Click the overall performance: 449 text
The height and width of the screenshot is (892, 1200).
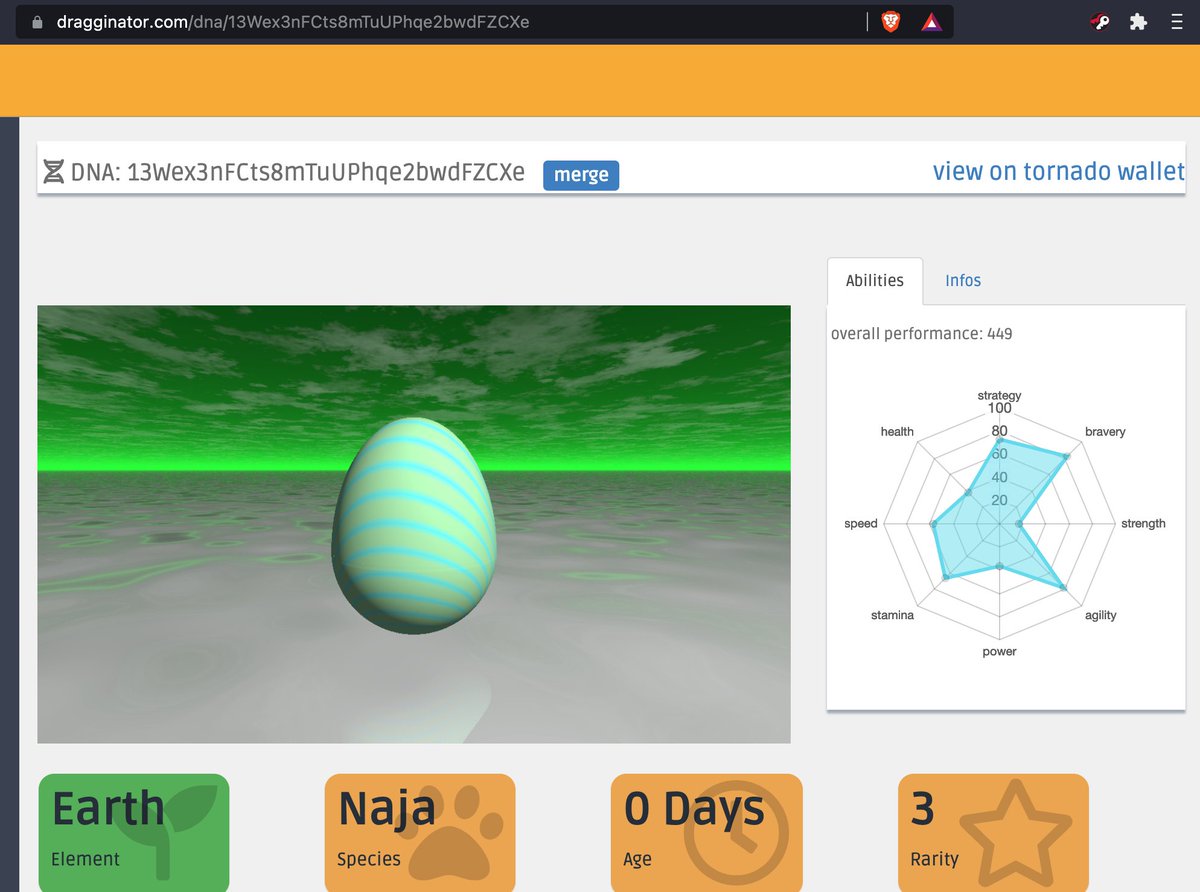coord(921,334)
